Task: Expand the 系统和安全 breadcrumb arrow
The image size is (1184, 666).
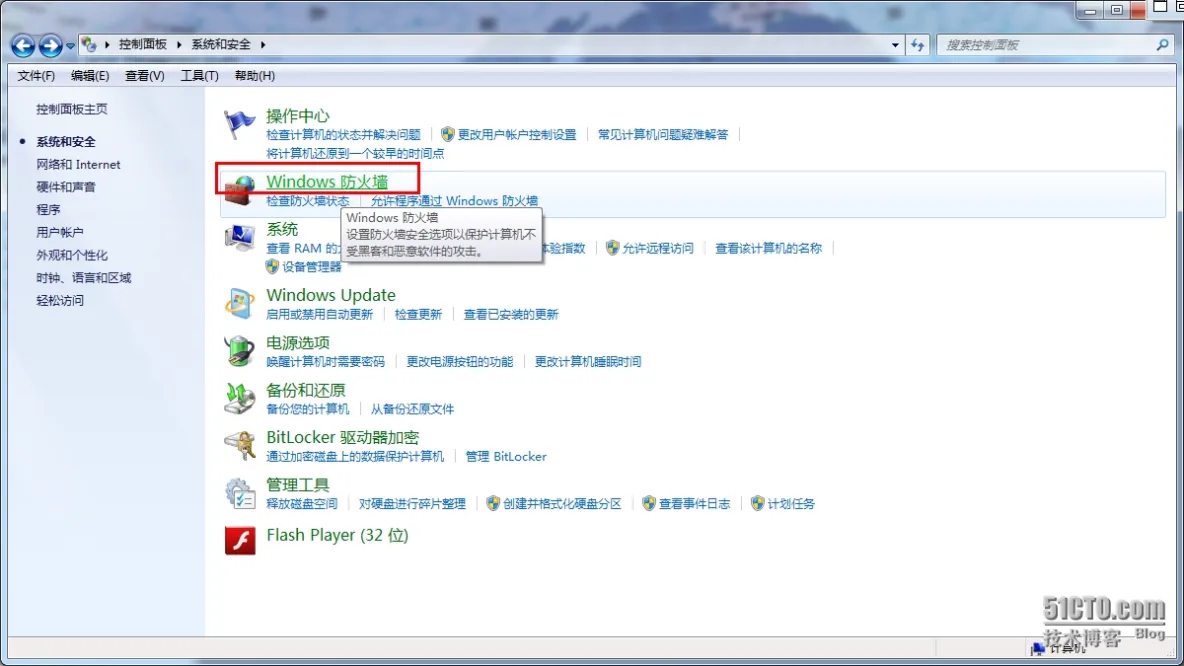Action: 263,45
